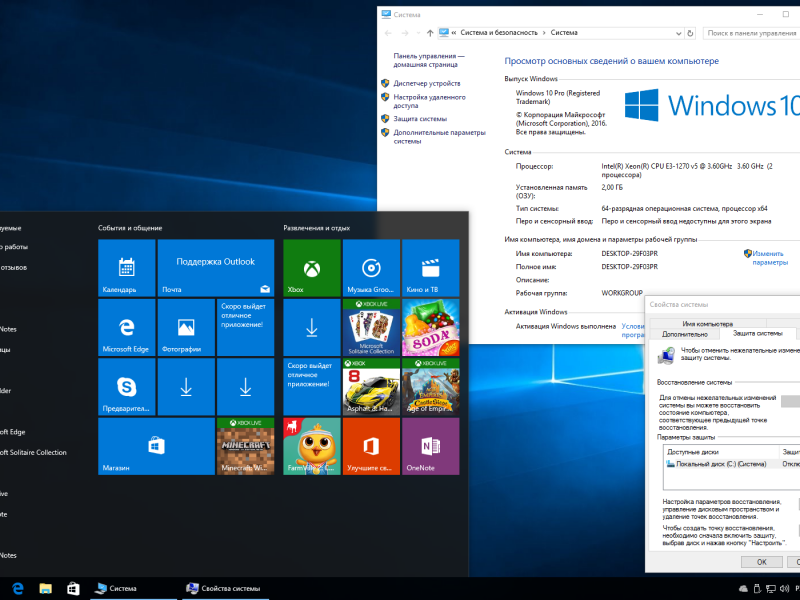
Task: Click the Развлечения и отдых group header
Action: coord(317,228)
